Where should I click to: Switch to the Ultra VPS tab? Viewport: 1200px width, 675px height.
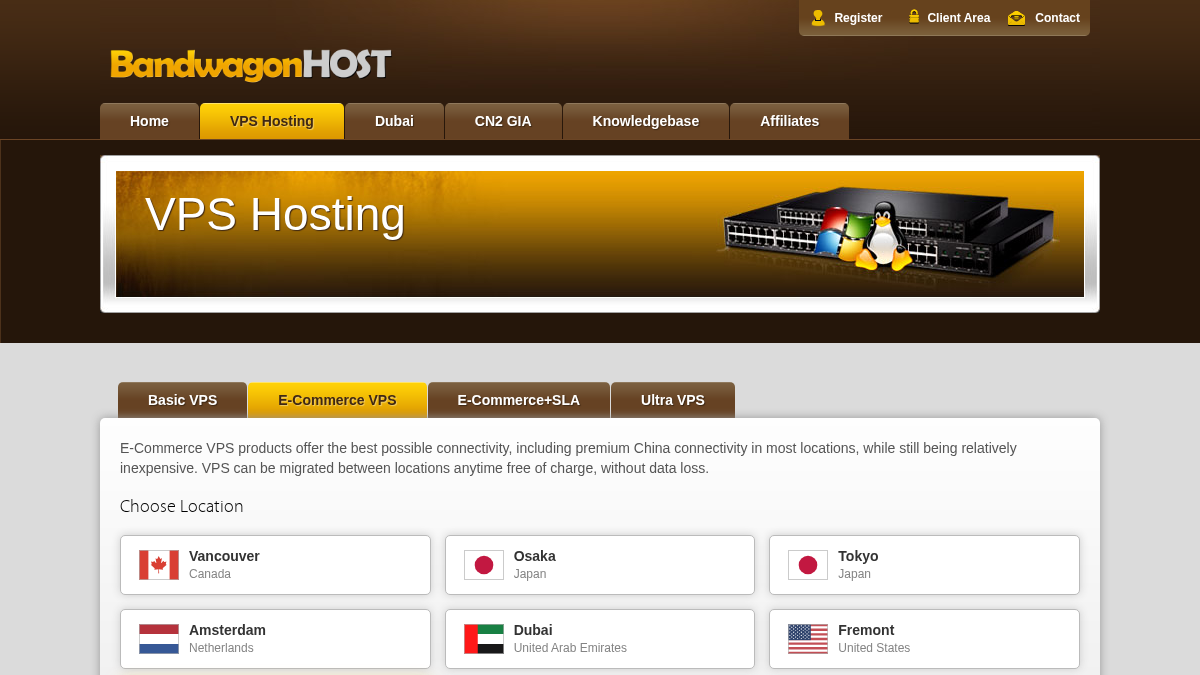(673, 400)
